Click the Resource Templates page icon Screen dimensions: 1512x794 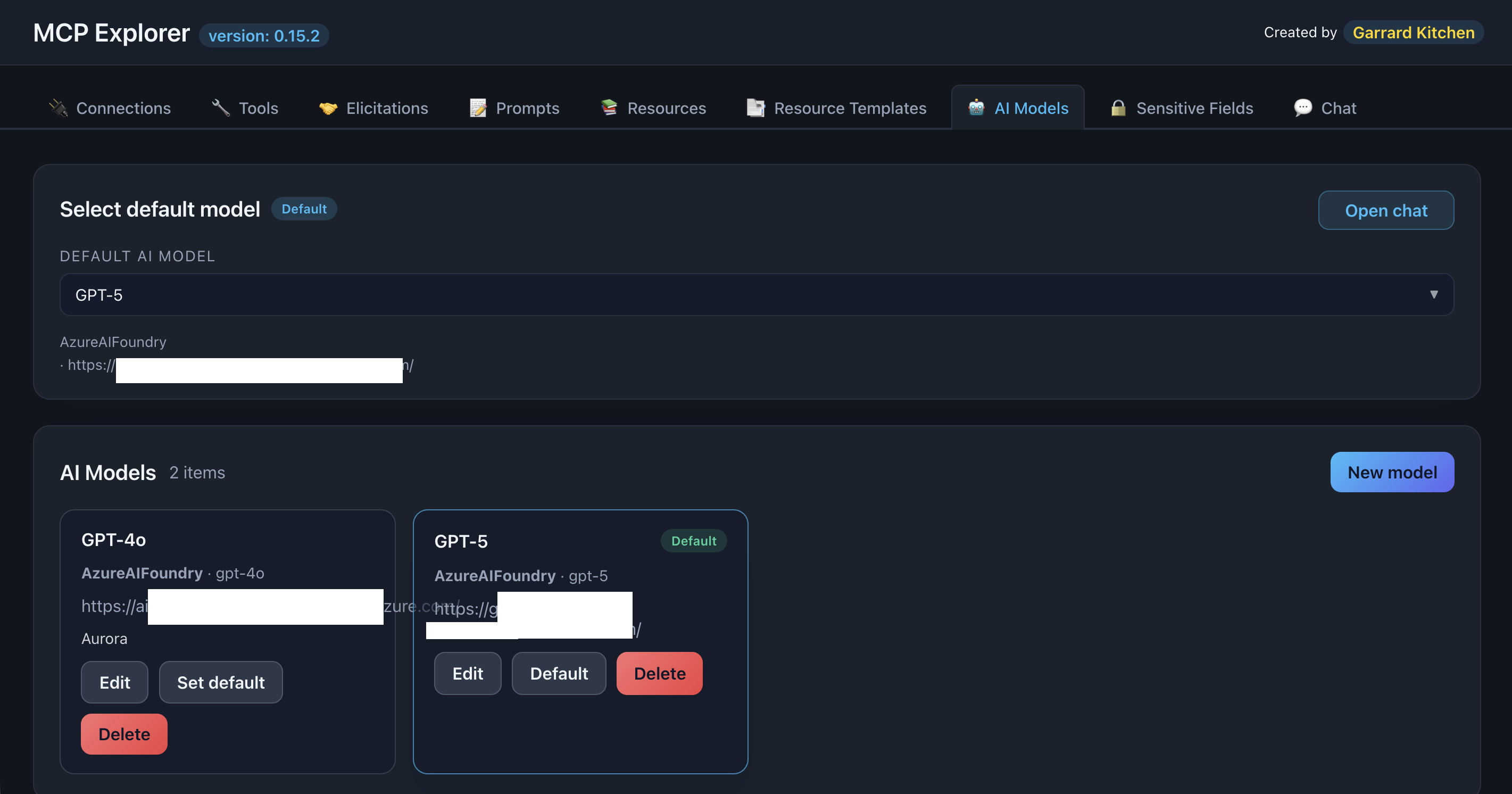(x=755, y=107)
